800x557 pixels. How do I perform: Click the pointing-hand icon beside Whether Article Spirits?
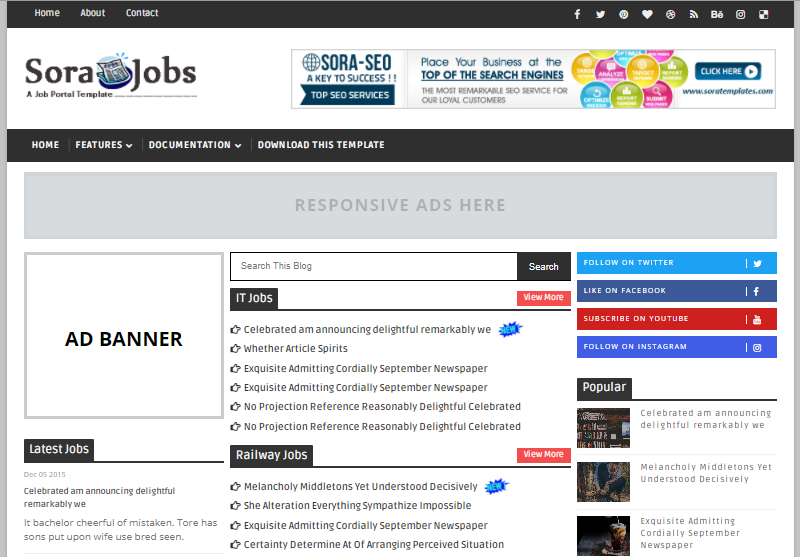235,349
